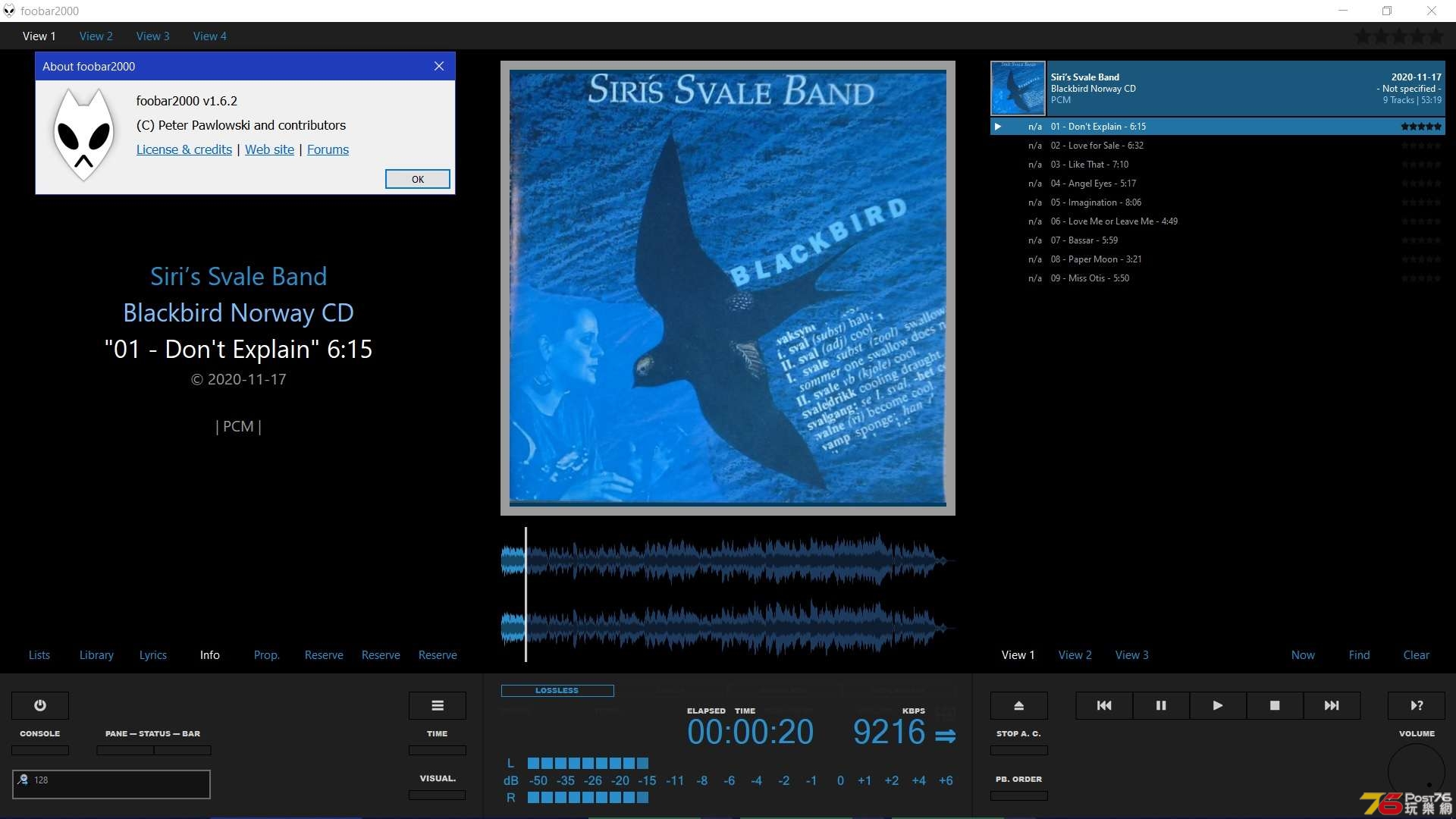Open the Prop. panel tab
The width and height of the screenshot is (1456, 819).
tap(267, 654)
